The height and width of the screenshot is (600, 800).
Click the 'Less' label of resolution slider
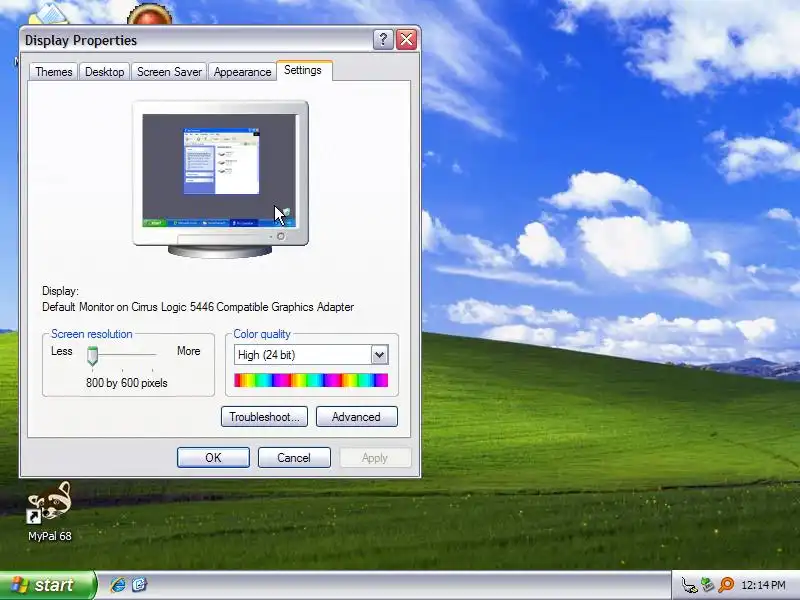(x=62, y=351)
